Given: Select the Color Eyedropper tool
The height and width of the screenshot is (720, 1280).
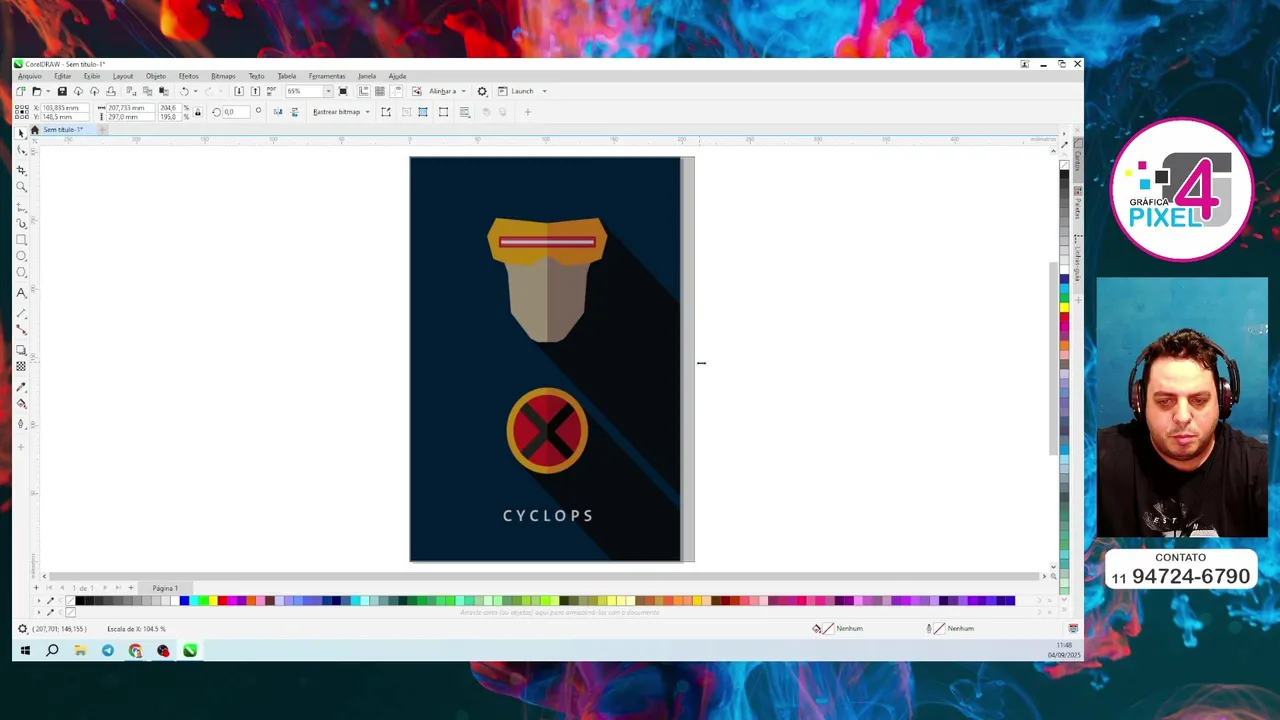Looking at the screenshot, I should [21, 387].
